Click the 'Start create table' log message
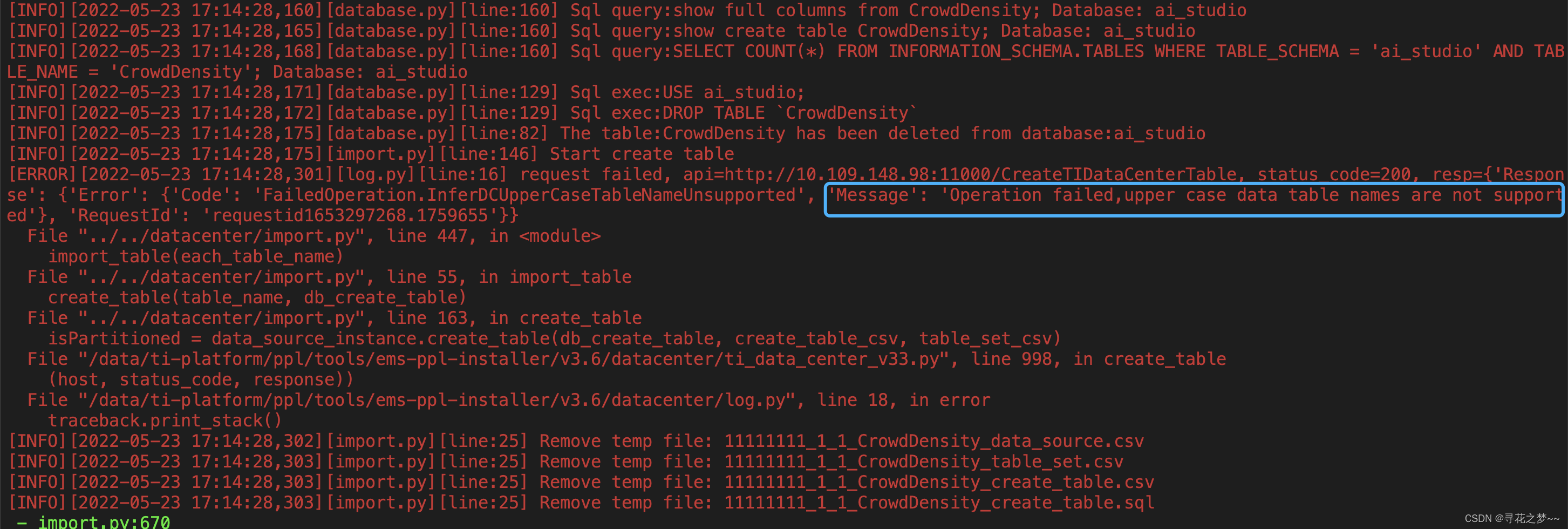The image size is (1568, 529). (x=642, y=154)
